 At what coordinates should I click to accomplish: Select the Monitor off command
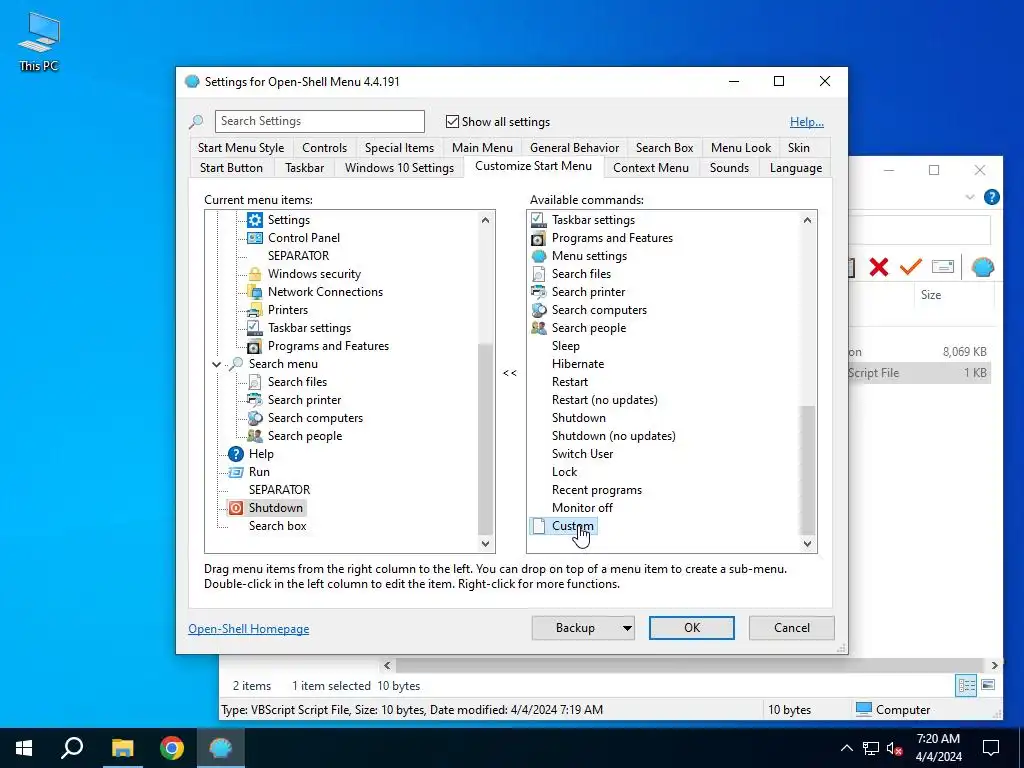[582, 507]
